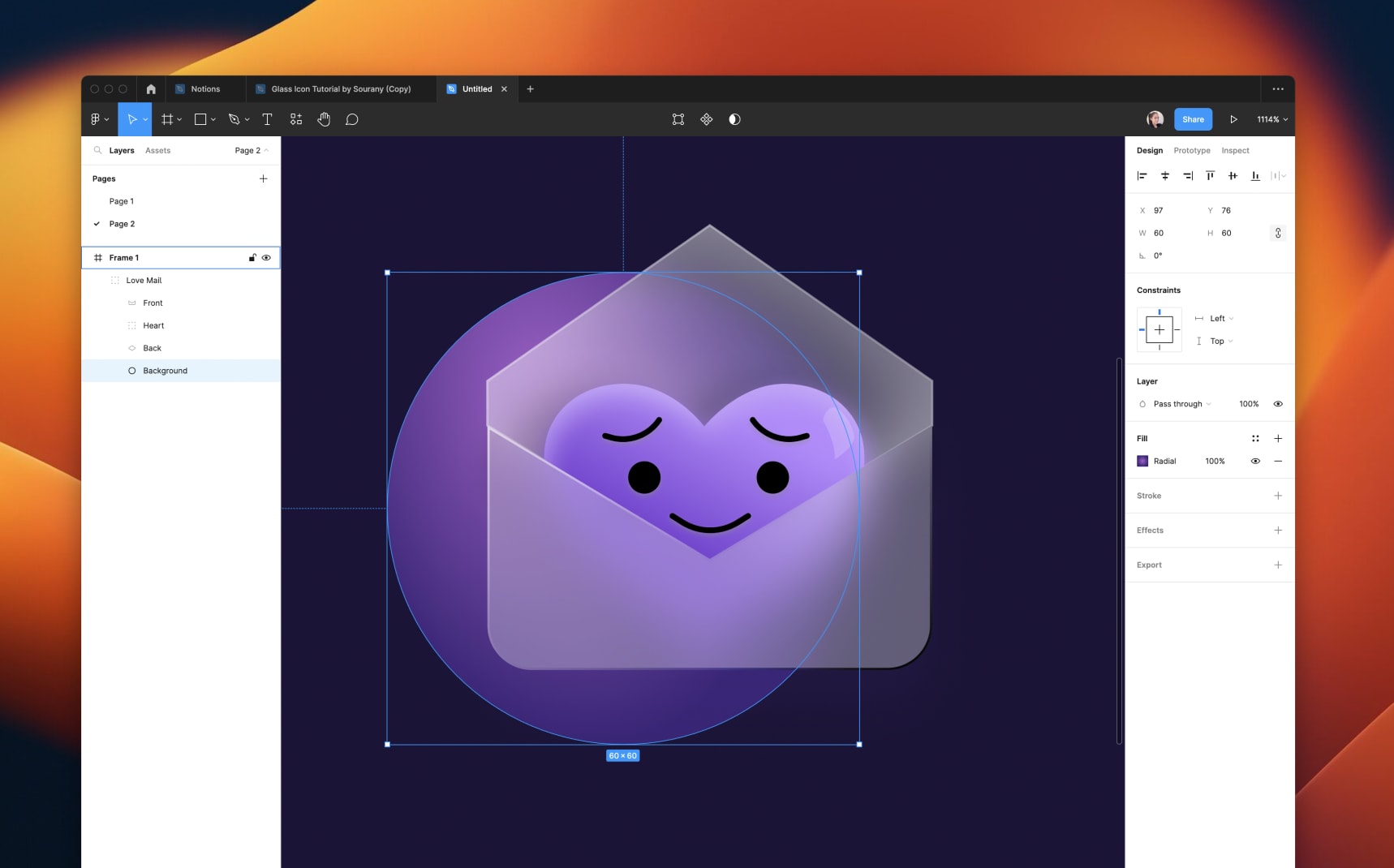The image size is (1394, 868).
Task: Switch to the Inspect tab
Action: [1235, 150]
